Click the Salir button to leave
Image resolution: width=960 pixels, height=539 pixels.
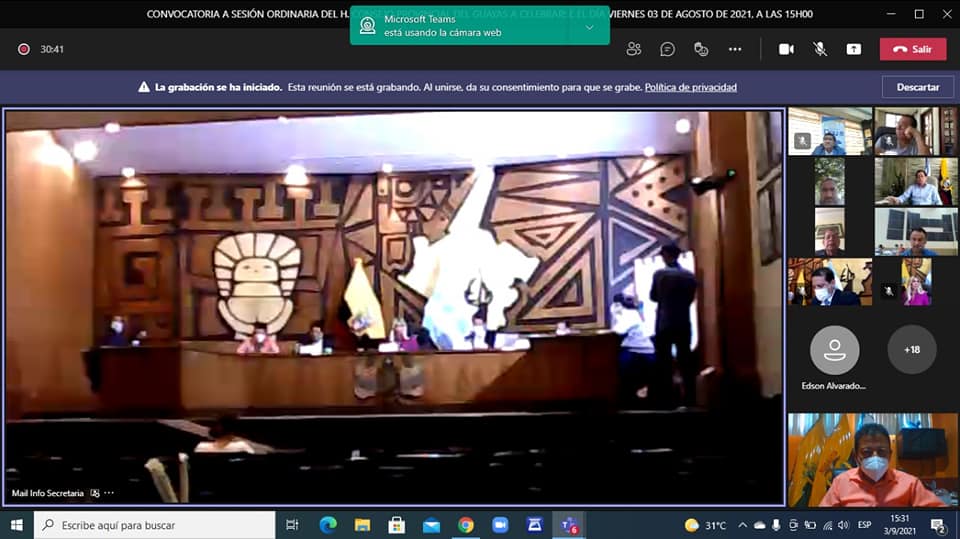point(912,49)
